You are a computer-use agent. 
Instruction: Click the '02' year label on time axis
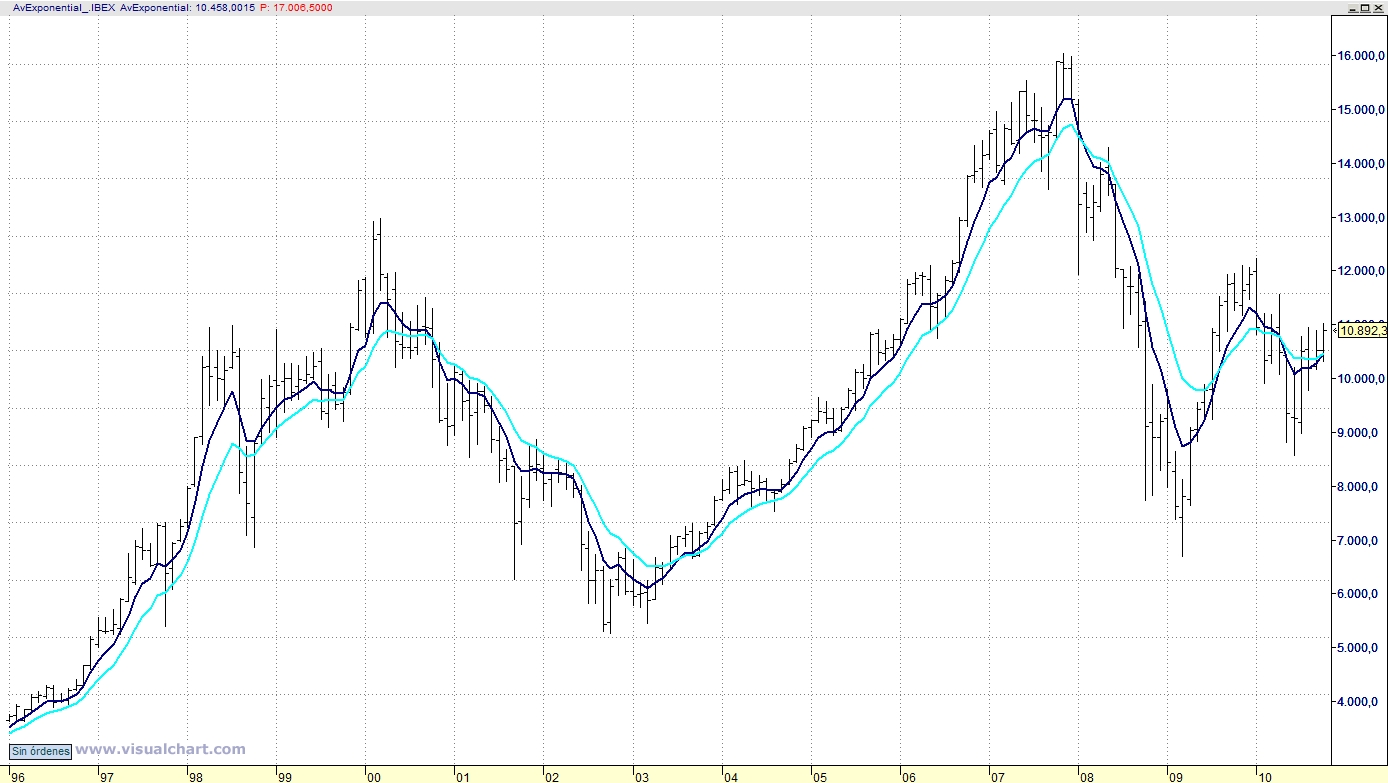click(551, 776)
